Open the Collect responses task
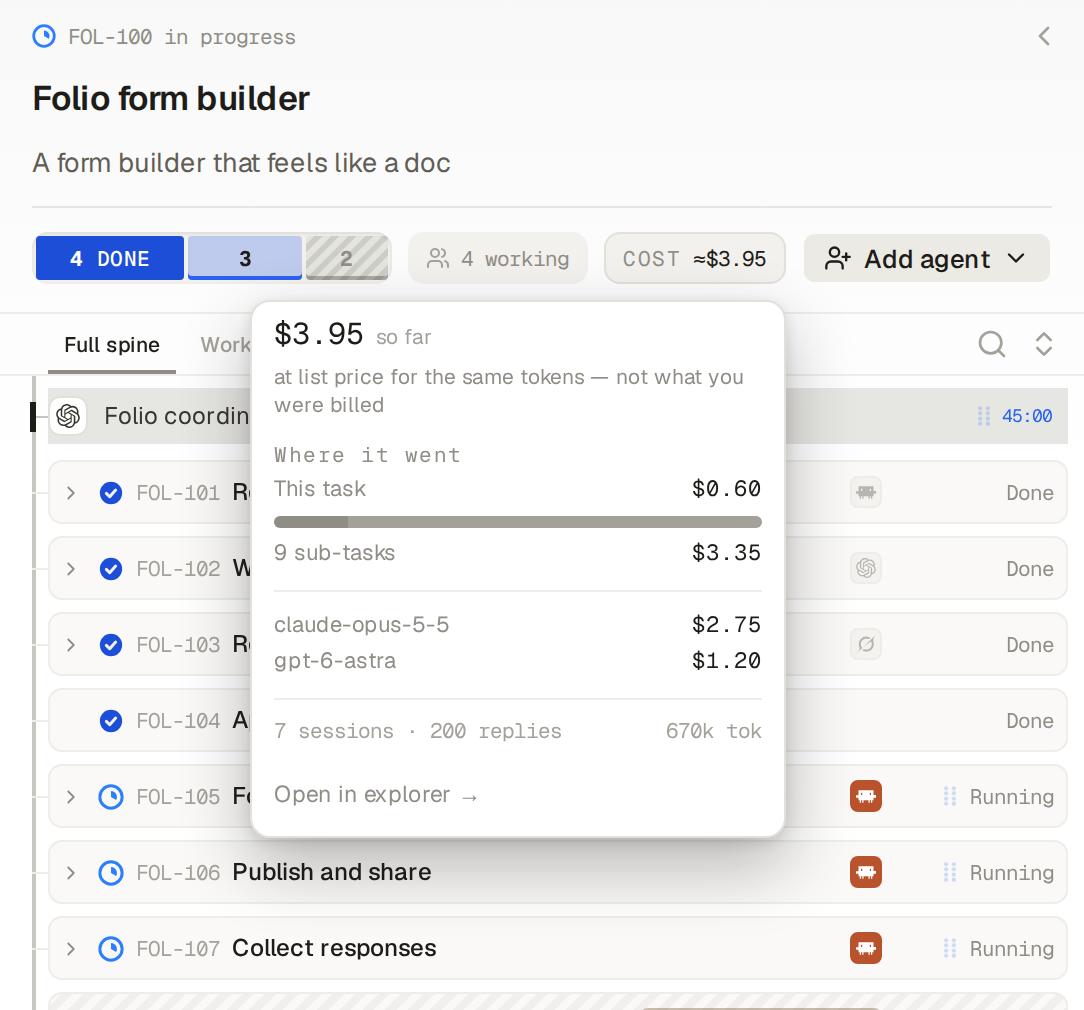The image size is (1084, 1010). pos(334,948)
